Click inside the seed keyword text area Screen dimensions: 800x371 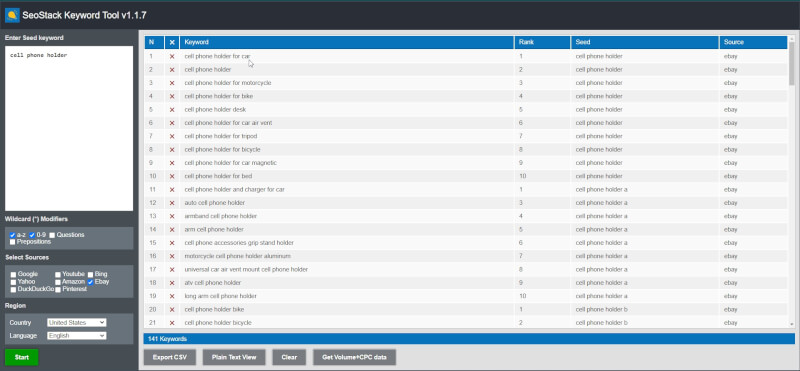click(69, 128)
